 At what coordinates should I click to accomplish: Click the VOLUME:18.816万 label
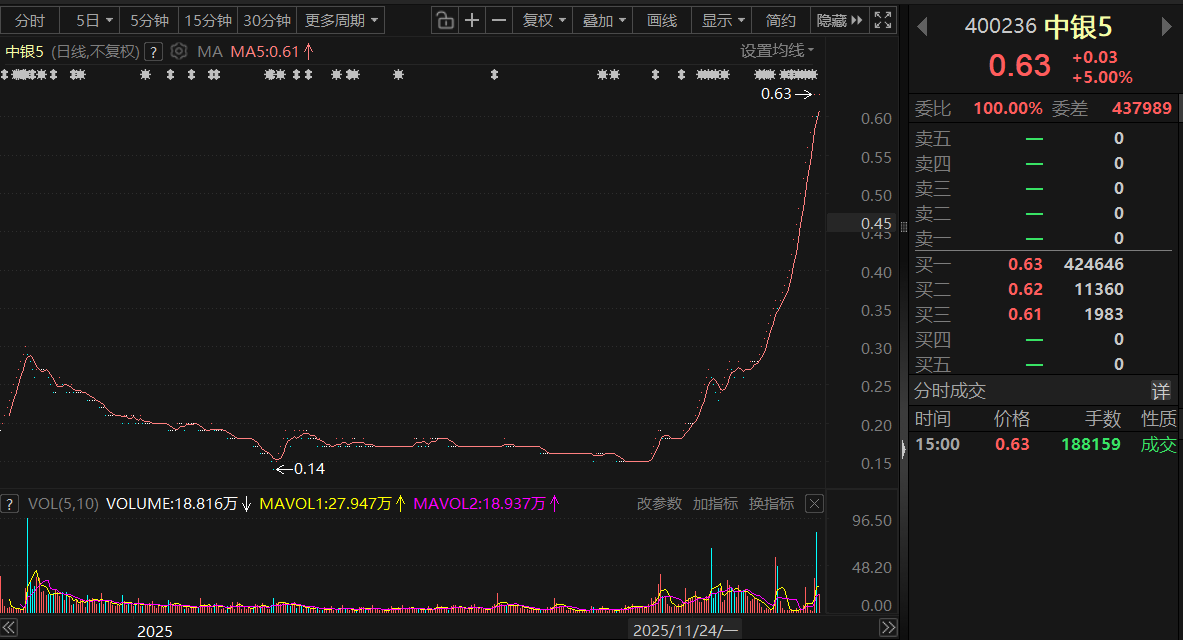pos(179,503)
